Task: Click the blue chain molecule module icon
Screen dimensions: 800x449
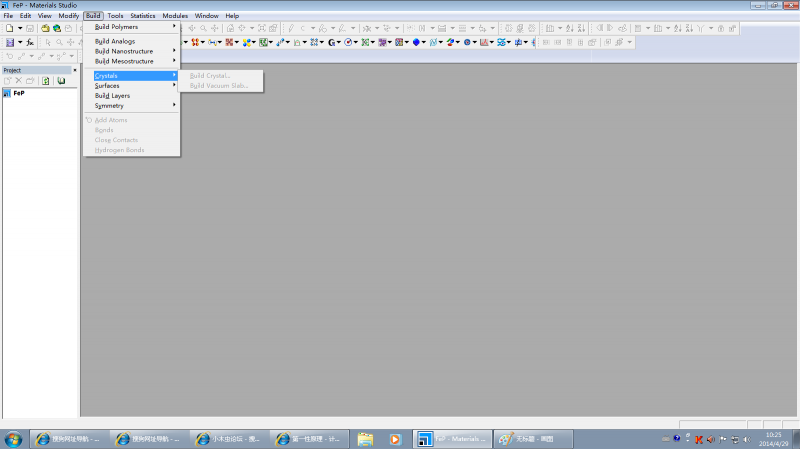Action: pos(212,42)
